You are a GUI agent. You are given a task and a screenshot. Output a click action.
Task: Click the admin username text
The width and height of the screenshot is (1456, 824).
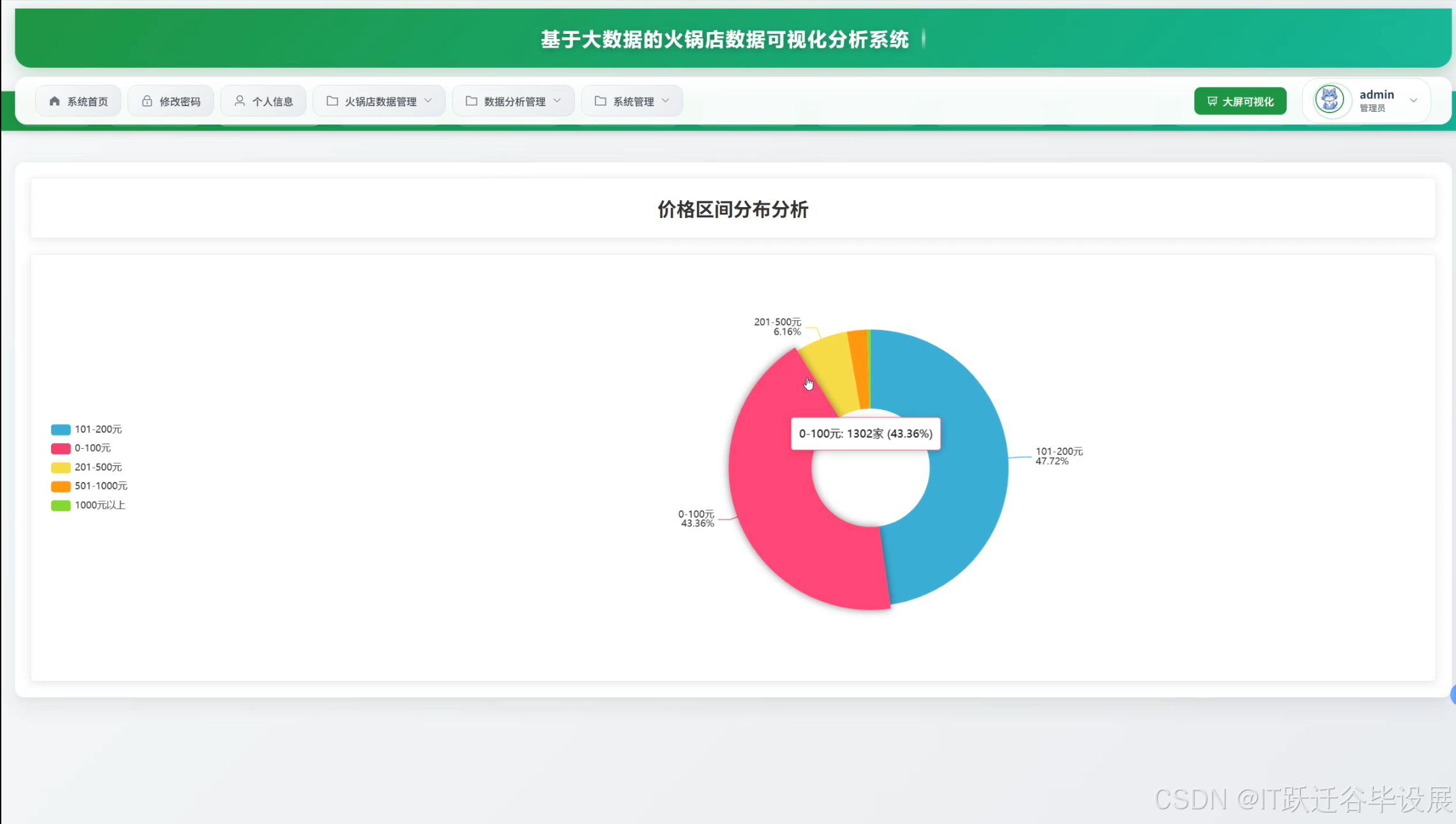[x=1376, y=95]
